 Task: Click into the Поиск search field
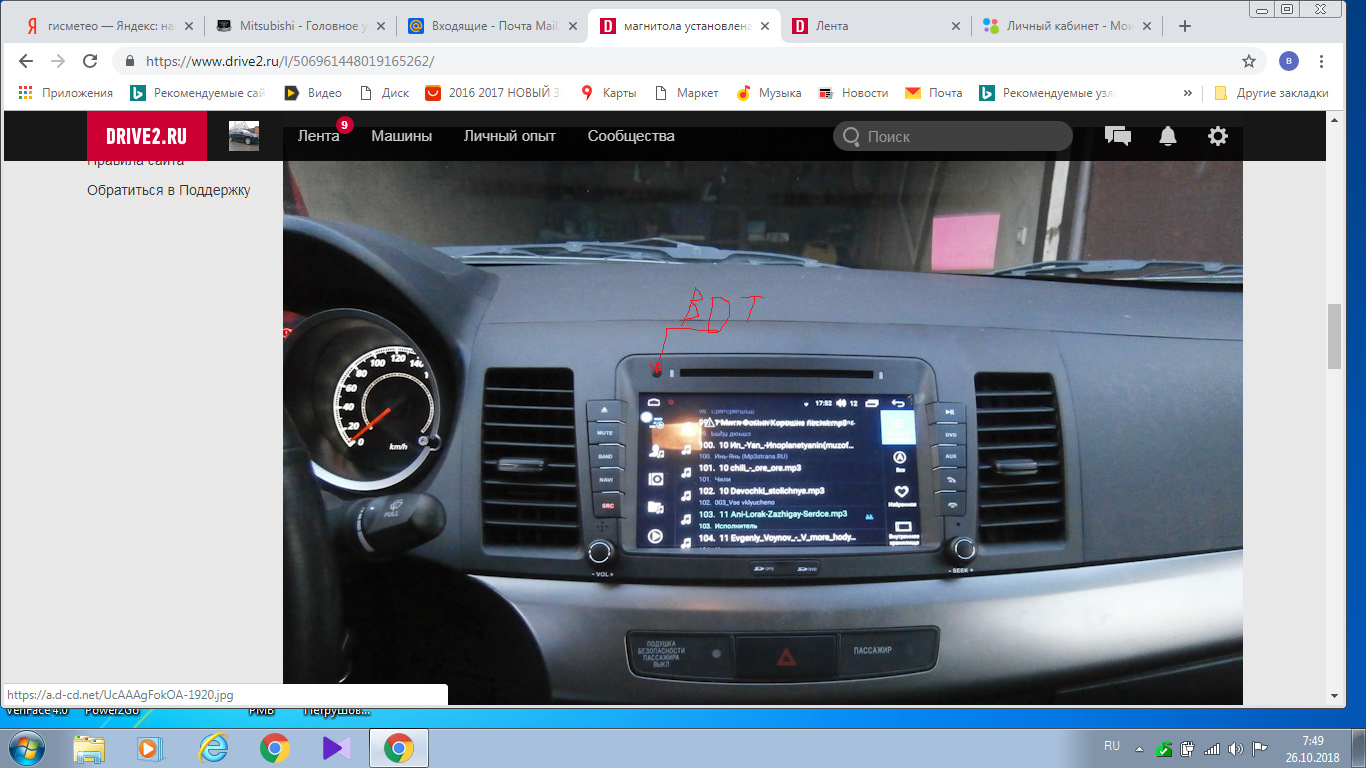tap(960, 136)
